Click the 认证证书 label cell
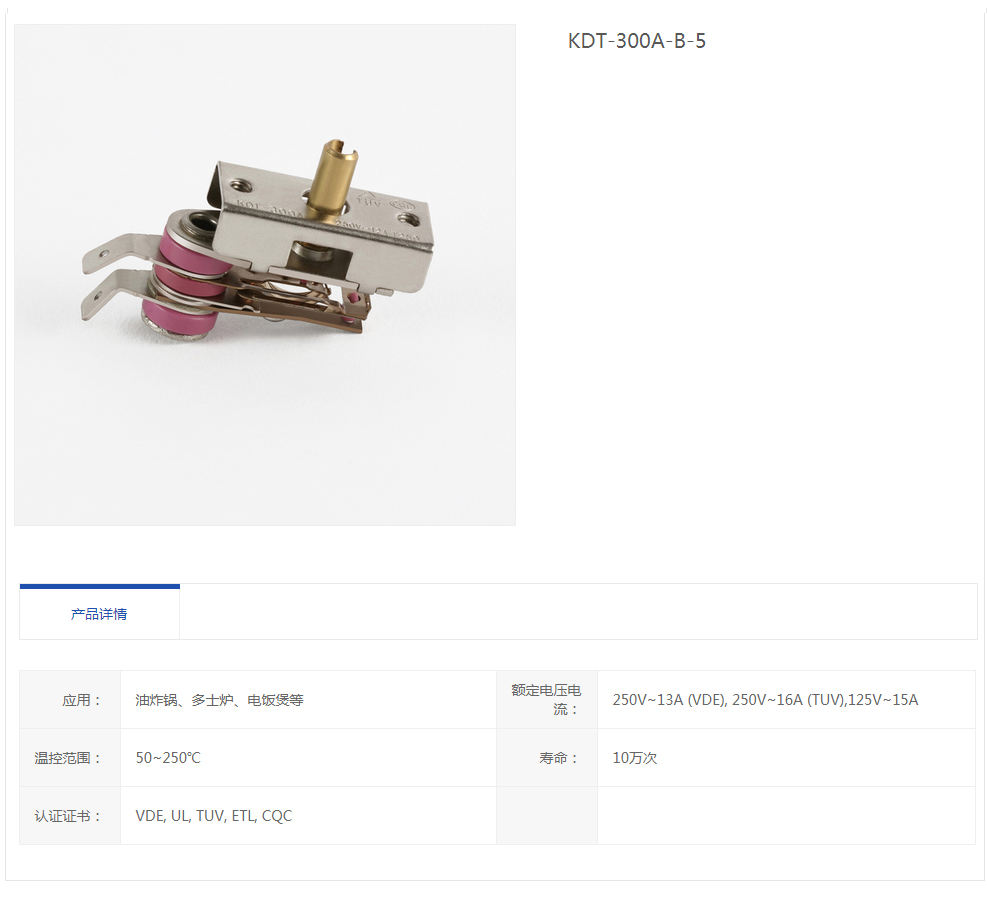This screenshot has width=987, height=907. coord(70,816)
